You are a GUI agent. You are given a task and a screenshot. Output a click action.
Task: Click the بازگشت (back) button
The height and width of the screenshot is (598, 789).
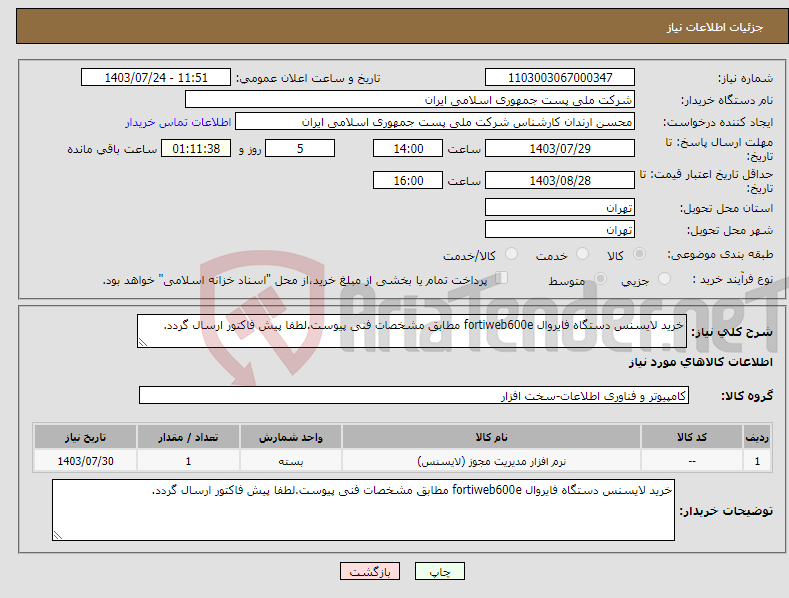[x=370, y=571]
